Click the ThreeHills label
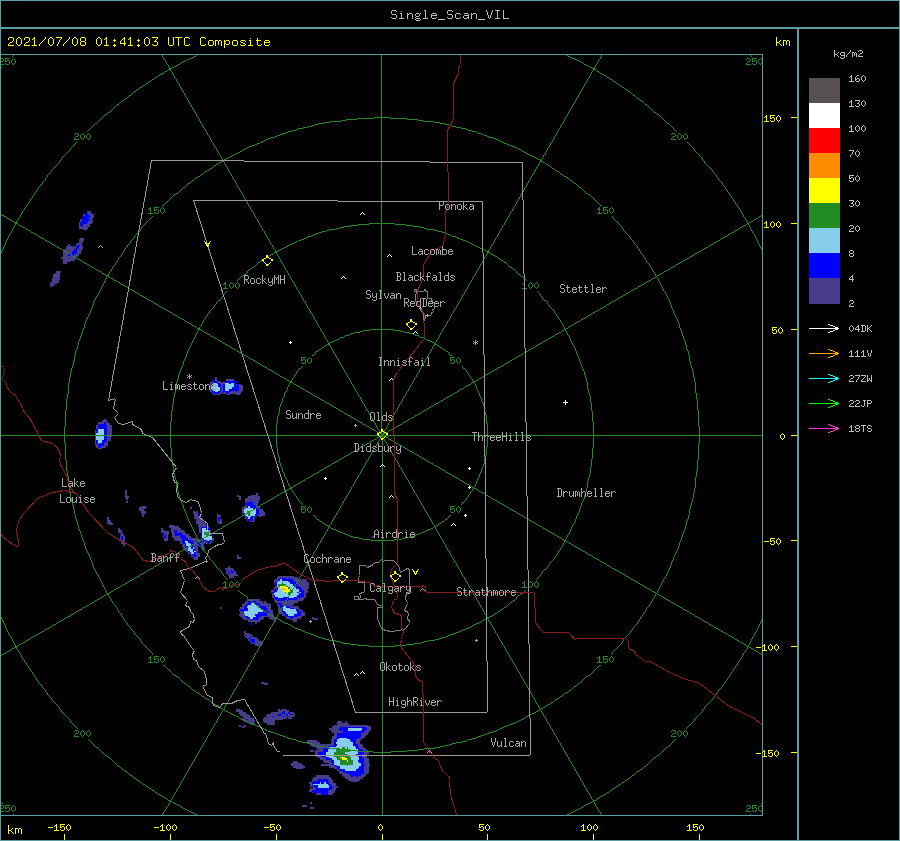 pyautogui.click(x=501, y=437)
